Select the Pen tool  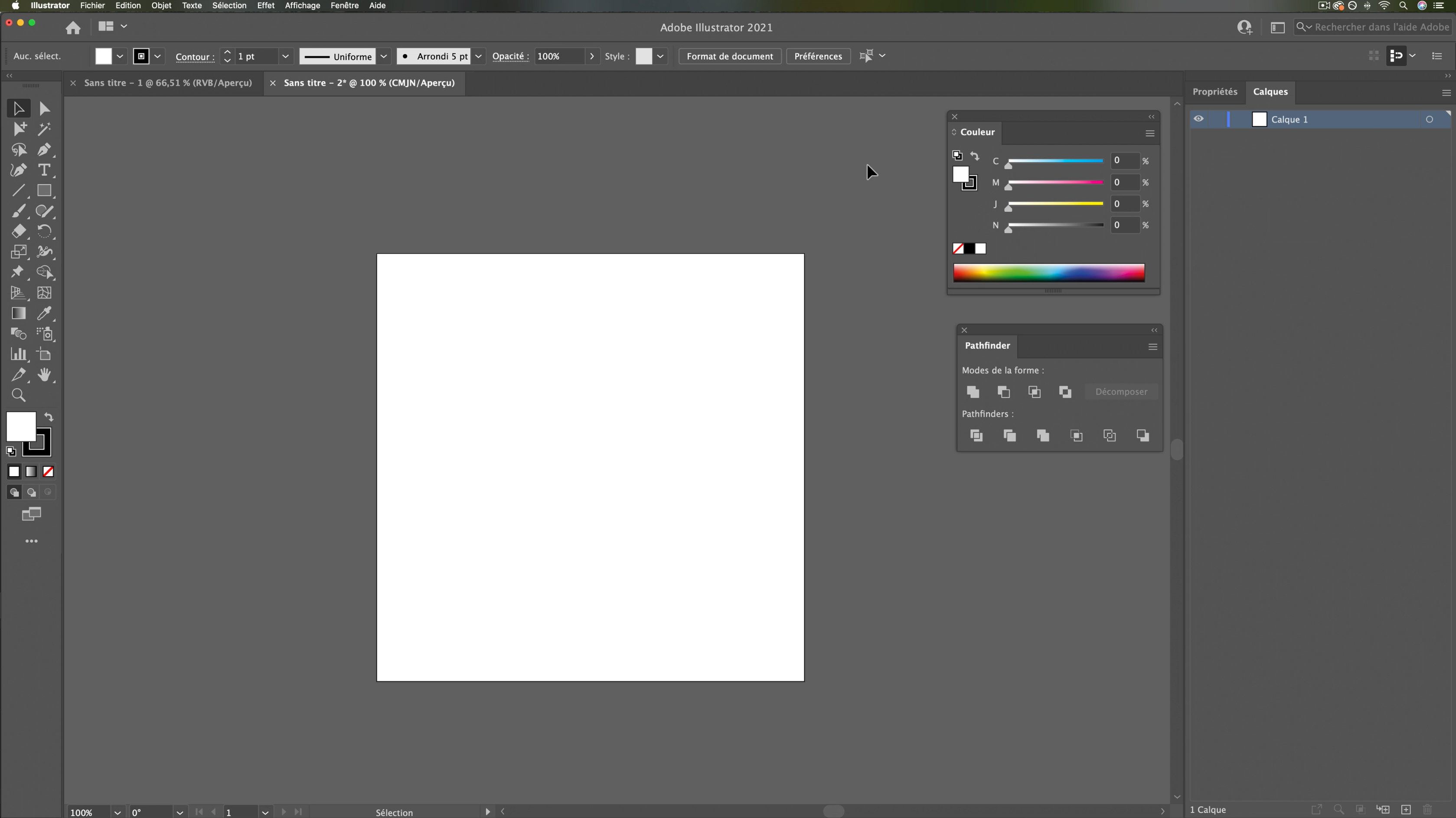coord(44,150)
